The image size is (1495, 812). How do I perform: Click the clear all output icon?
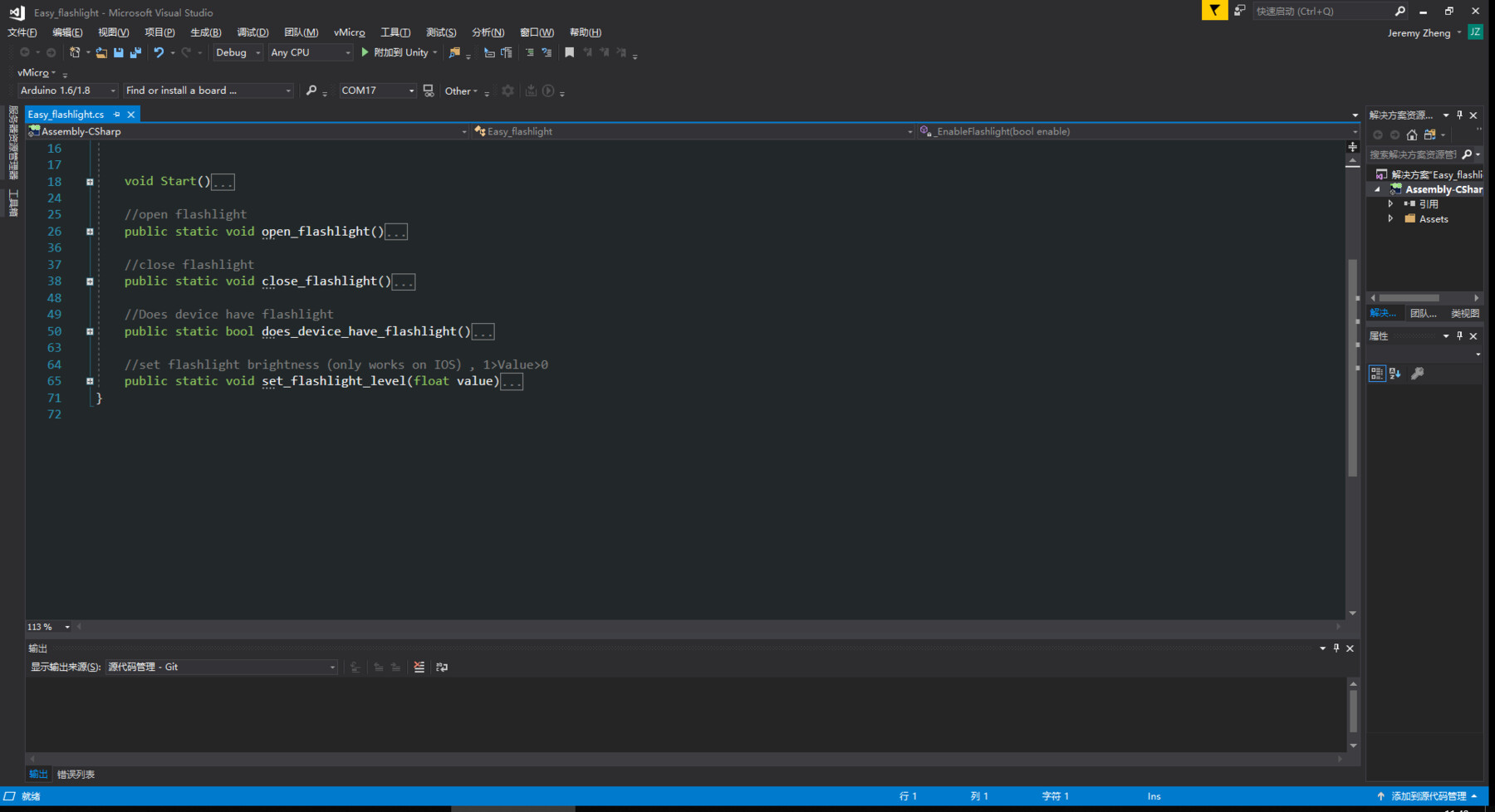(419, 667)
